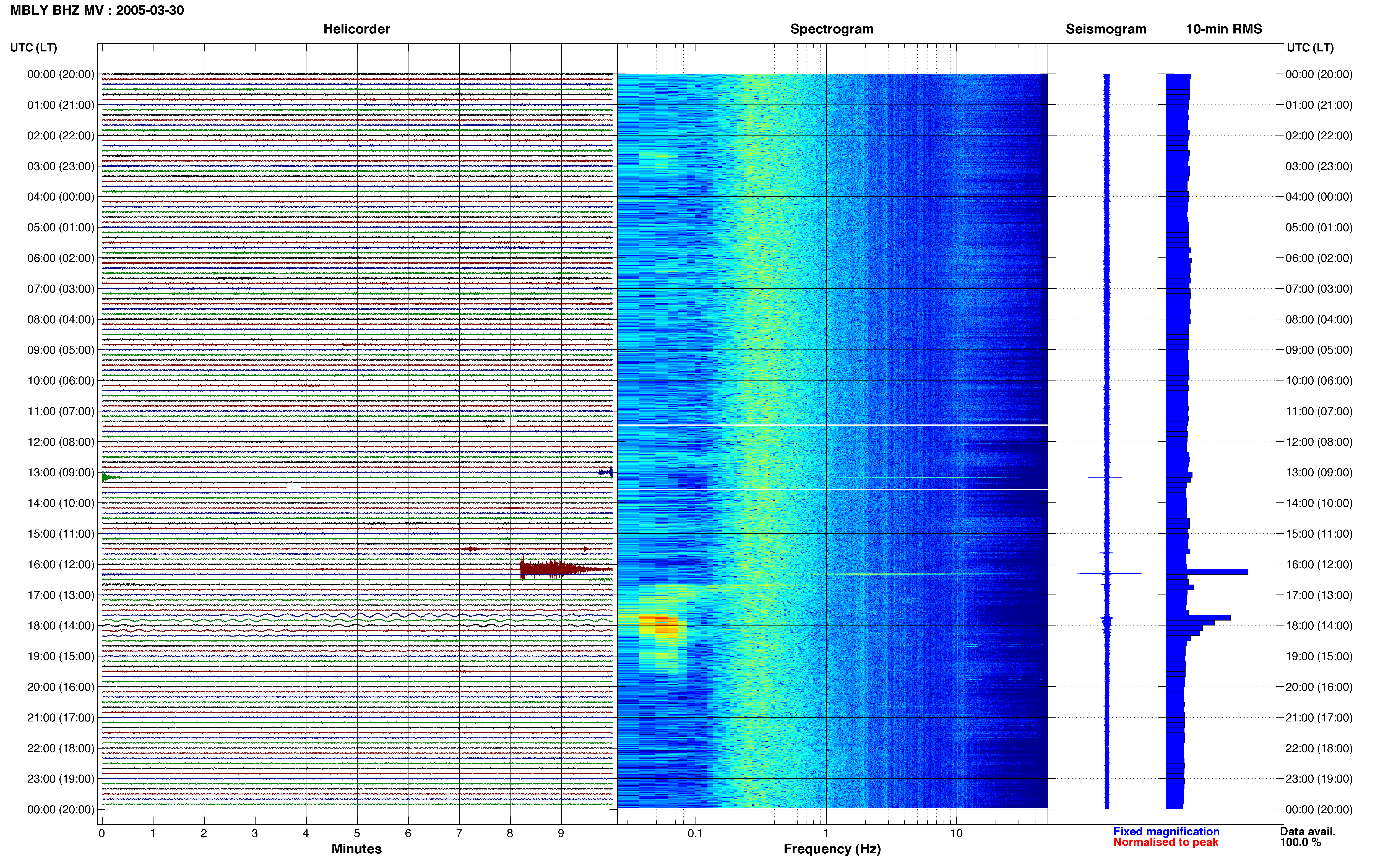This screenshot has height=868, width=1388.
Task: Click left time label '10:00 (06:00)'
Action: pos(61,380)
